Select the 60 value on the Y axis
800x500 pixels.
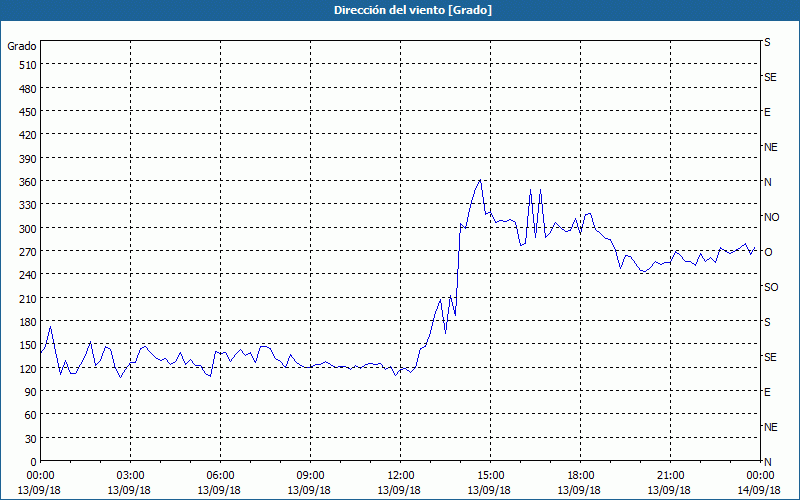[x=31, y=415]
